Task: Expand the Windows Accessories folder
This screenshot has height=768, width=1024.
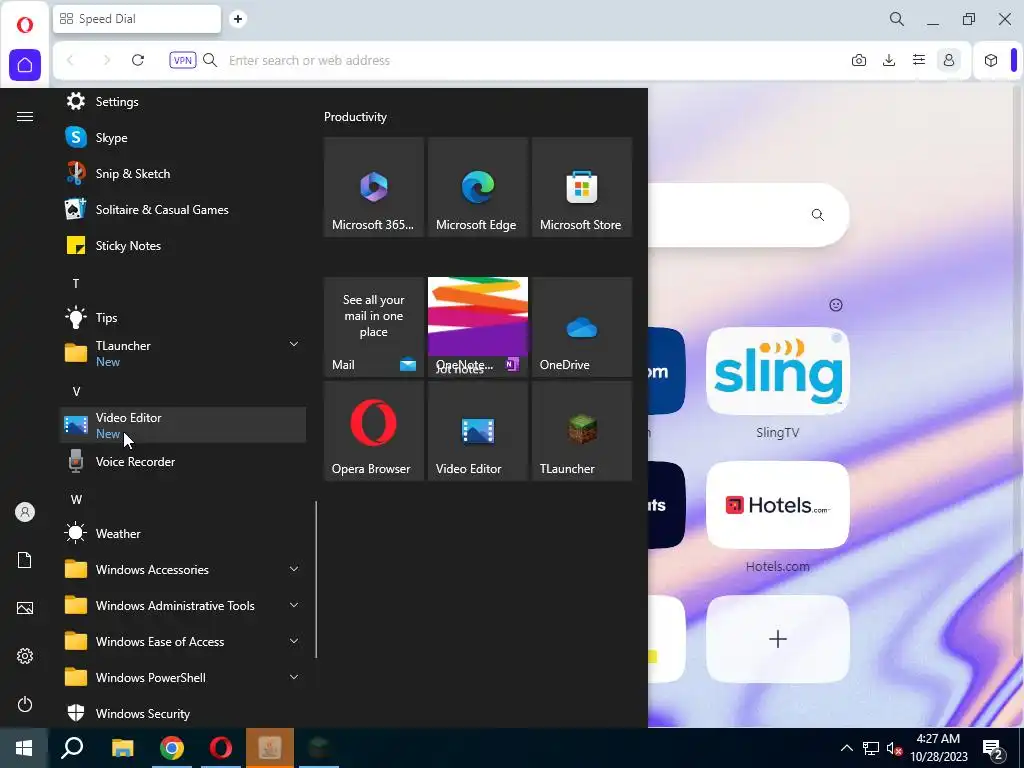Action: 183,569
